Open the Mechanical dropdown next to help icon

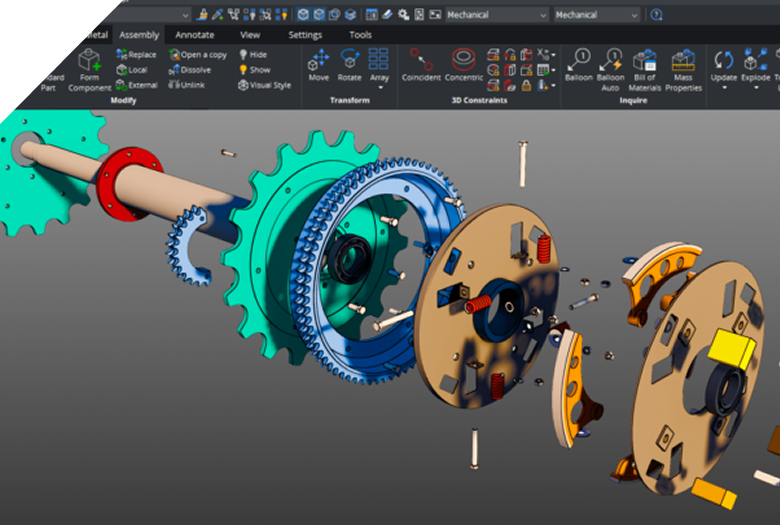[x=597, y=15]
